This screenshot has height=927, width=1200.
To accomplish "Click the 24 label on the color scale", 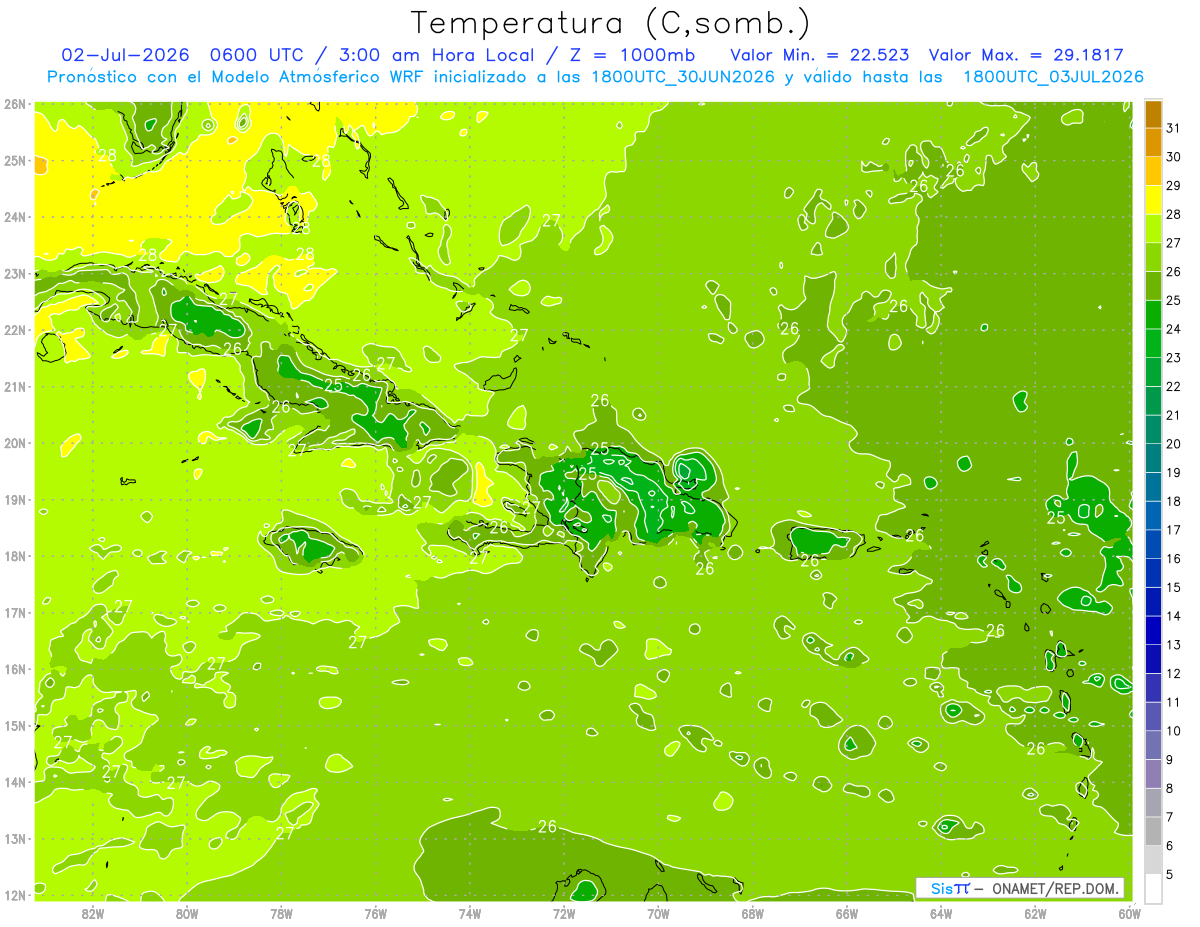I will click(1174, 329).
